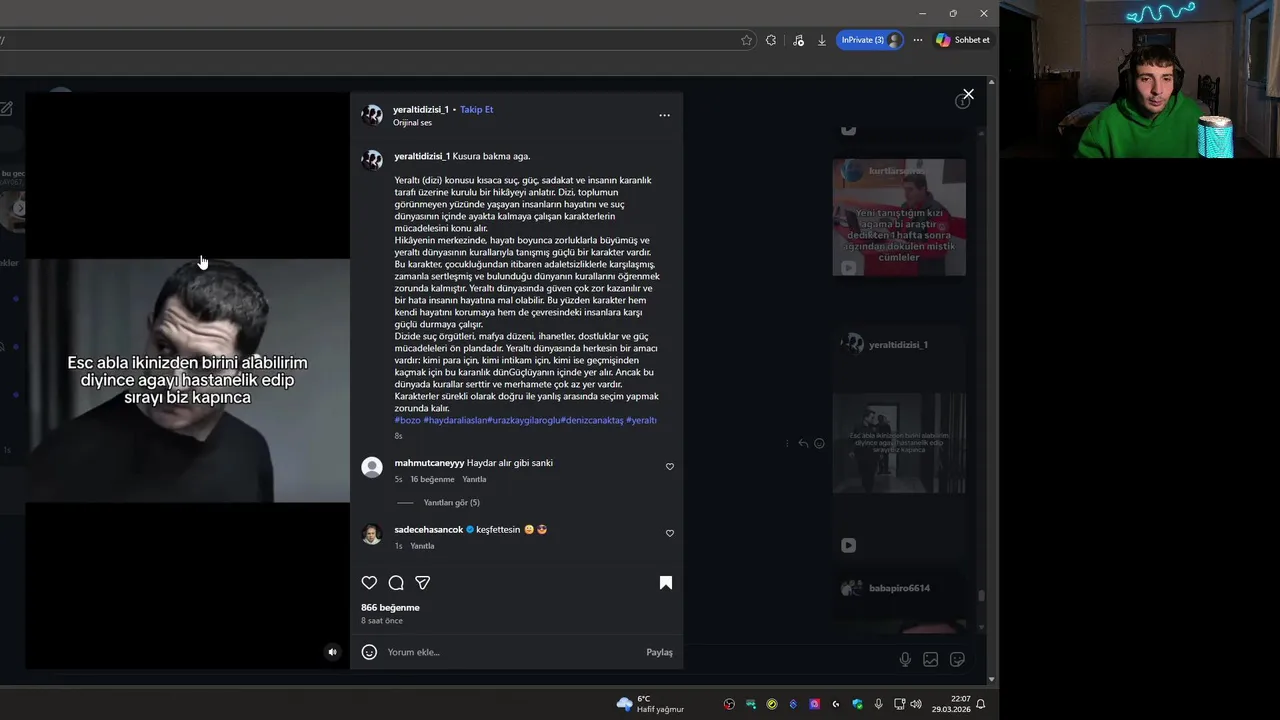Open mahmutcaneyyy commenter profile

coord(429,463)
